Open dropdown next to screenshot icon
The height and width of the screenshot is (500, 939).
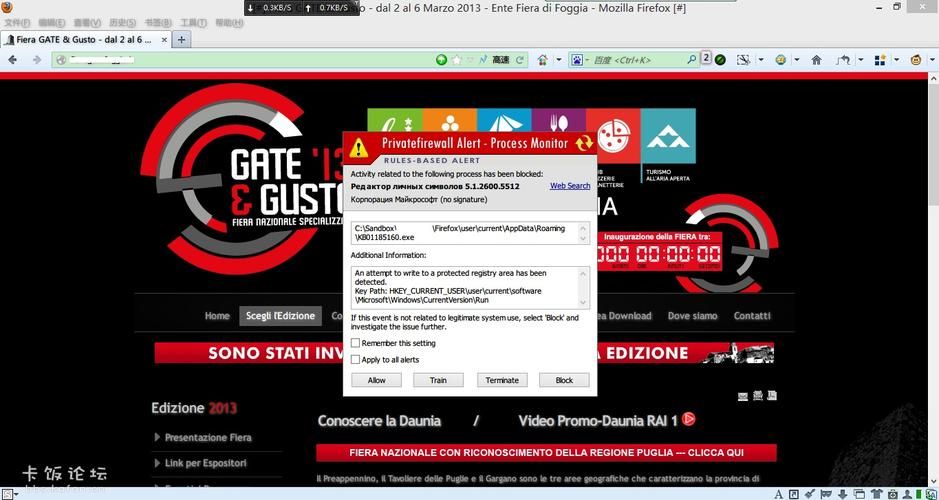[x=761, y=60]
